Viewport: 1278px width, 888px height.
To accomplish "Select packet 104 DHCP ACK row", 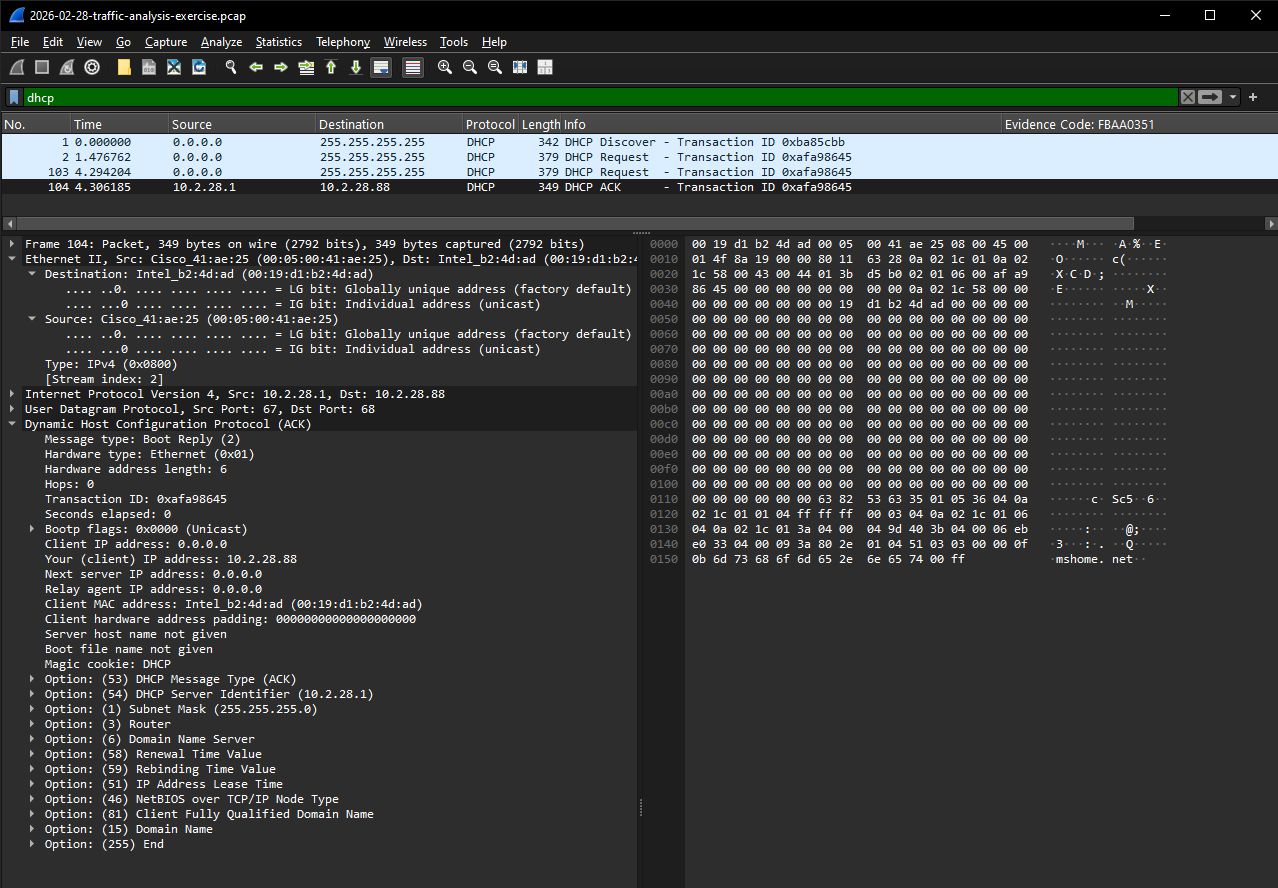I will point(639,187).
